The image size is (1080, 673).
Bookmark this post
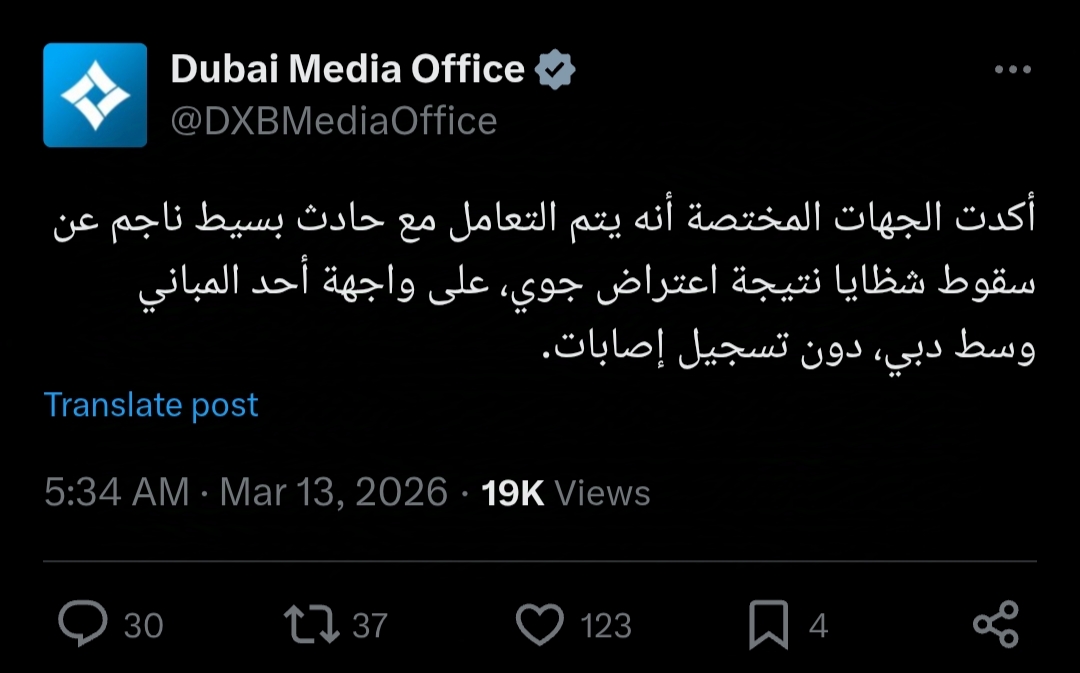(x=769, y=625)
